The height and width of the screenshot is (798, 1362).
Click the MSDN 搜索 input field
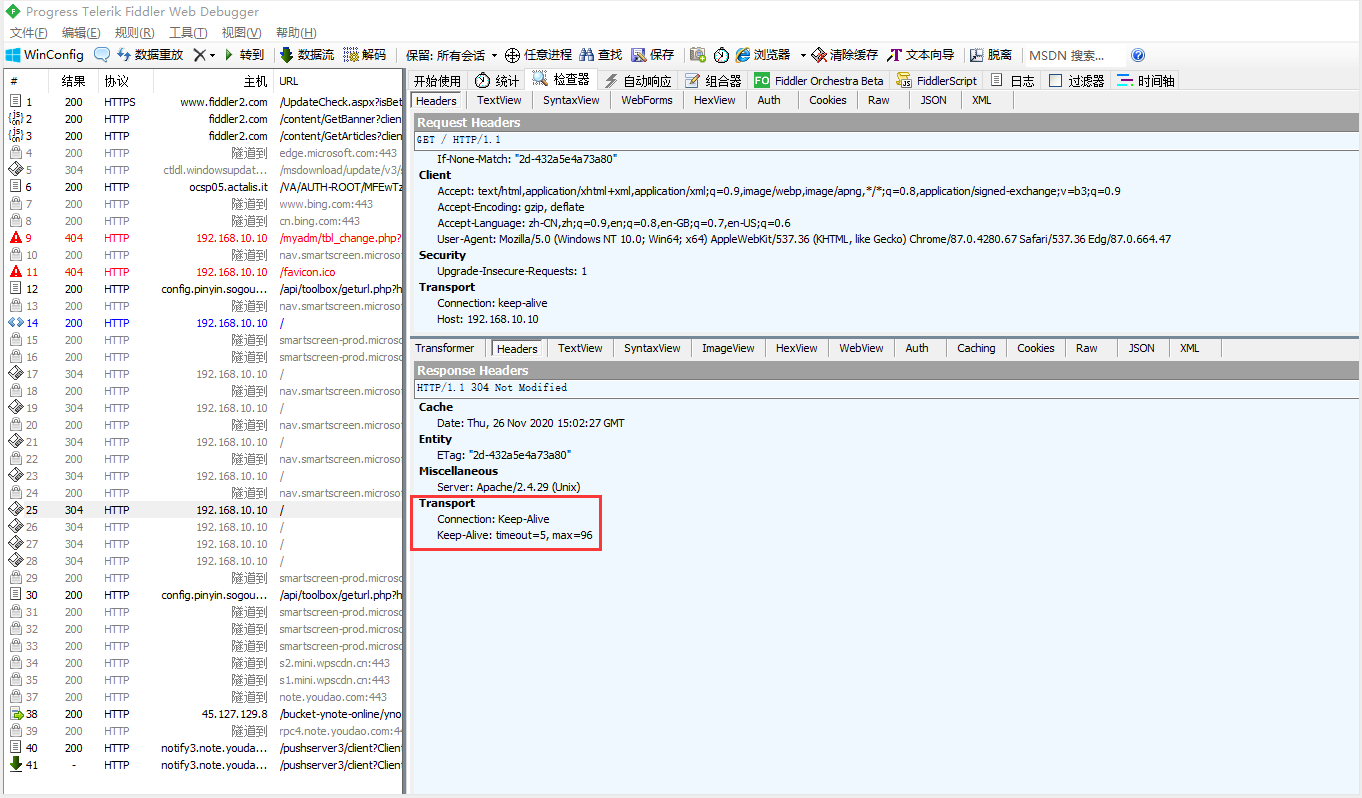(x=1074, y=55)
